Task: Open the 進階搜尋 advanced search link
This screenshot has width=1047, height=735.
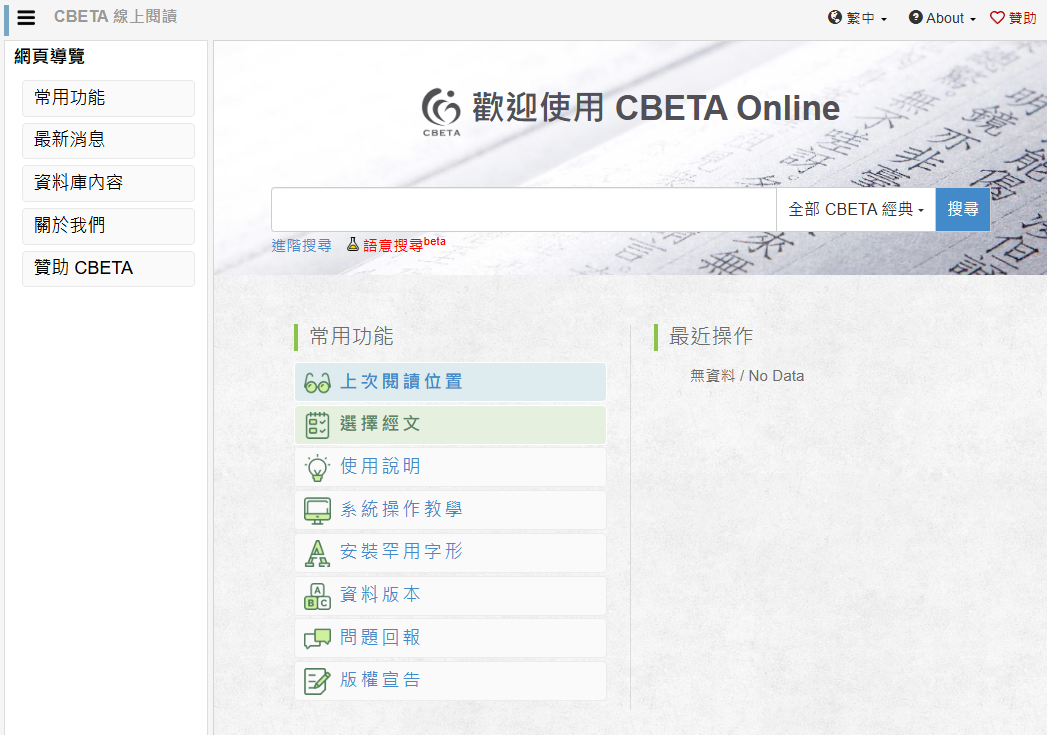Action: coord(301,245)
